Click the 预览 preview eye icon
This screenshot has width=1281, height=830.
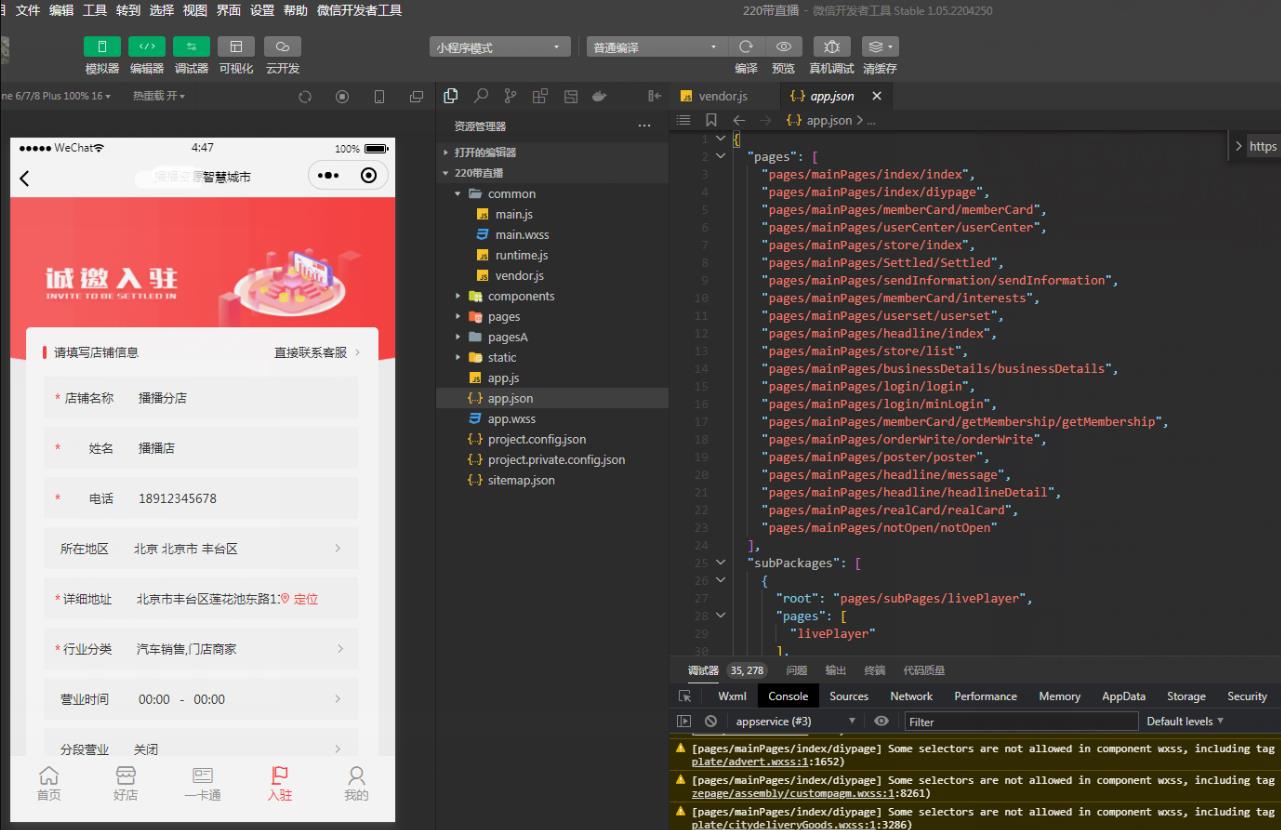pos(784,47)
